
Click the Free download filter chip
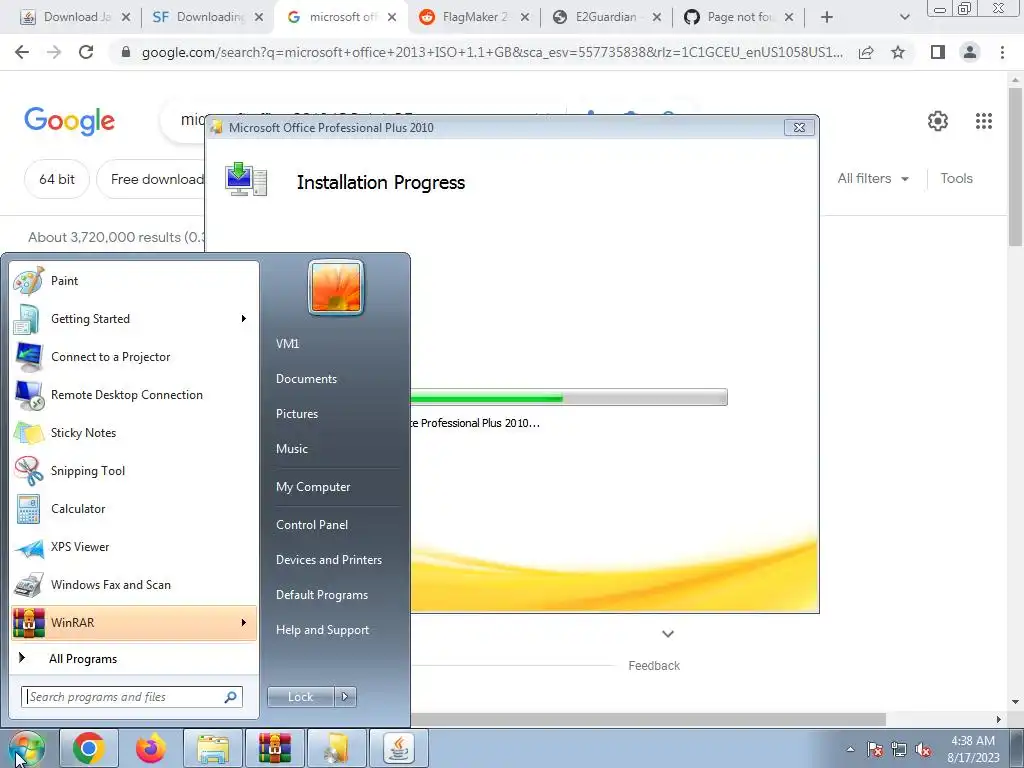(x=152, y=179)
